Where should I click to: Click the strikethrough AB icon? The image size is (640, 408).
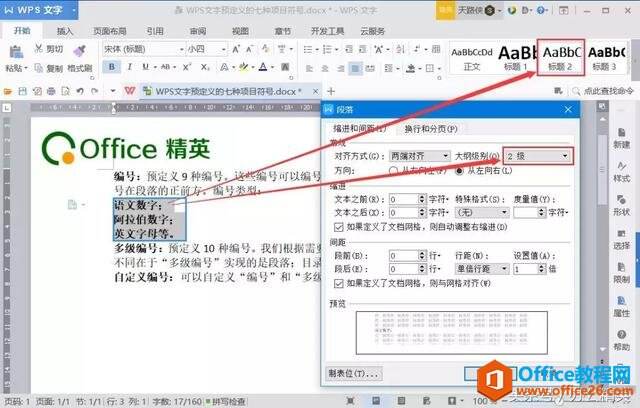coord(165,67)
